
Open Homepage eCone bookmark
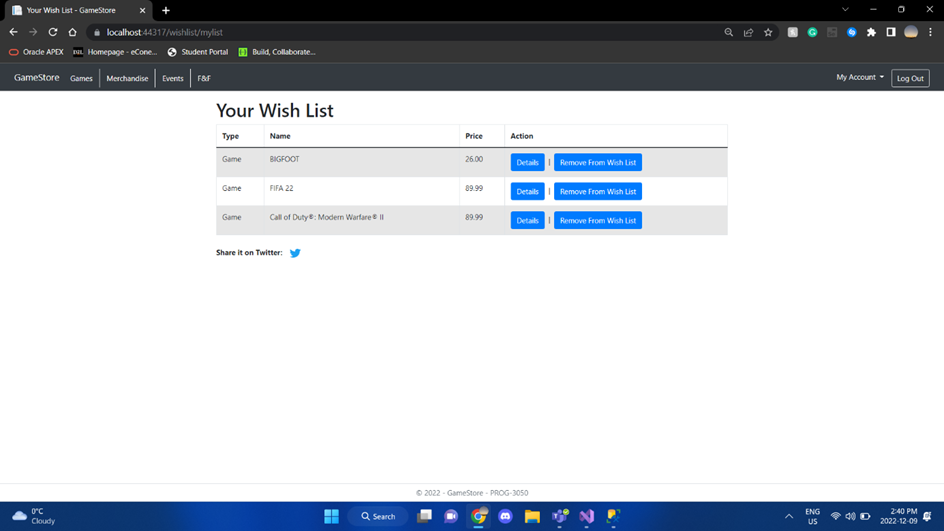click(115, 52)
